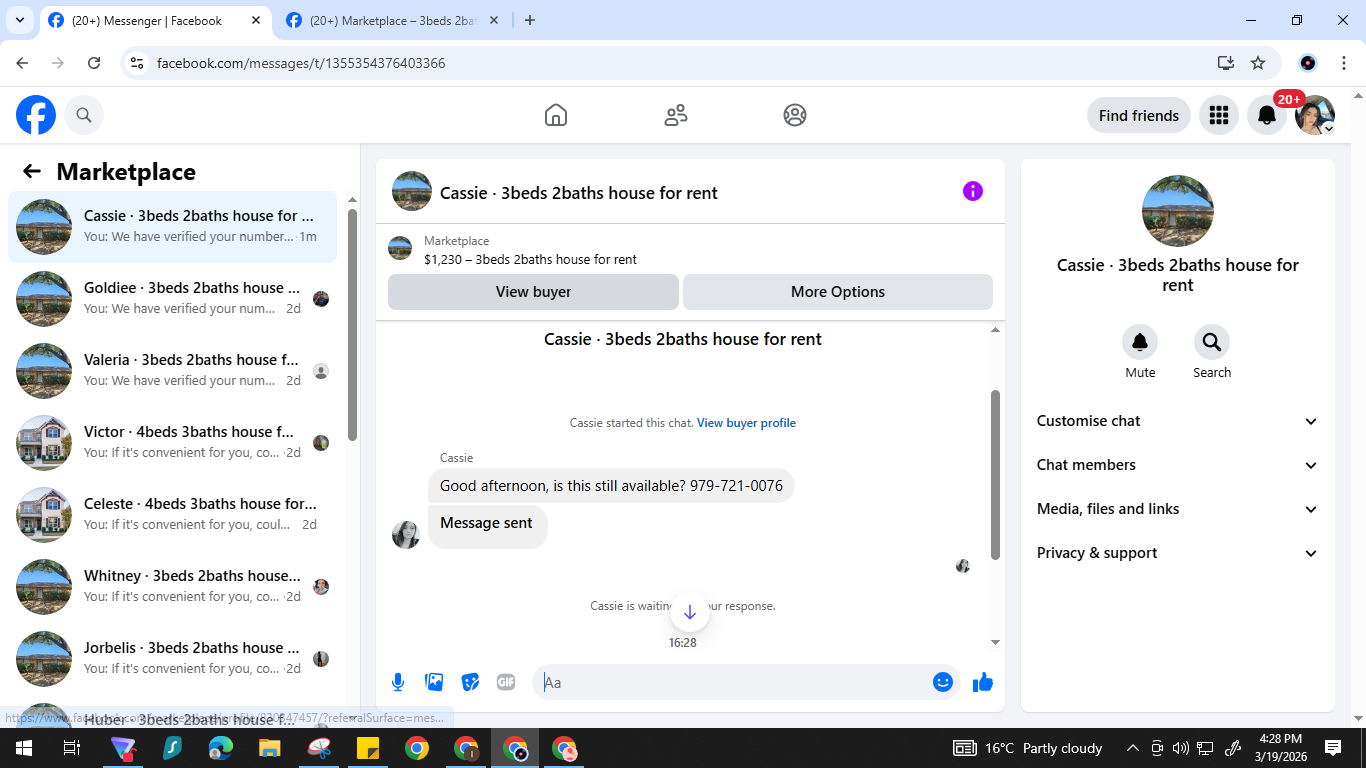1366x768 pixels.
Task: Open the Groups icon in top navigation
Action: click(795, 115)
